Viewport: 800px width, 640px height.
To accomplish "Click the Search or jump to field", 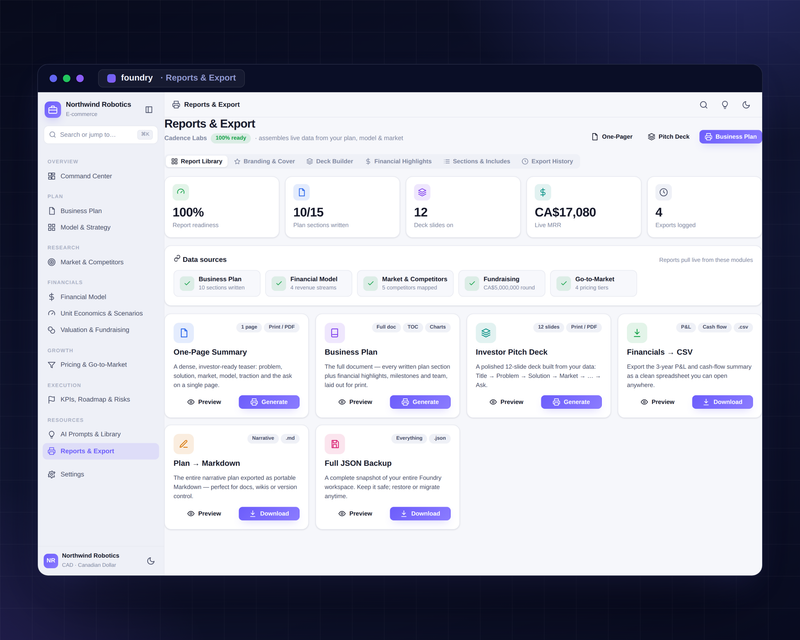I will pyautogui.click(x=101, y=134).
